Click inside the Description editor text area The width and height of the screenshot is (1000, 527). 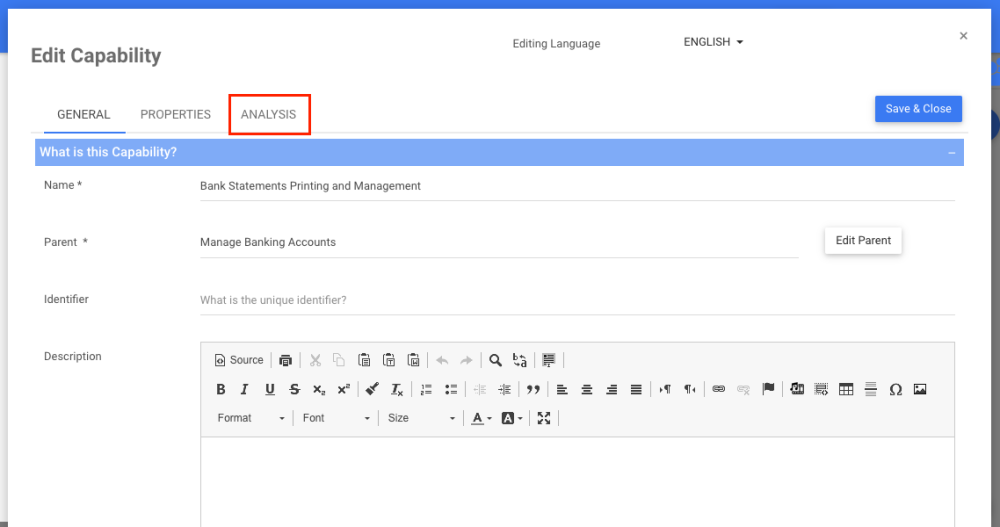point(577,482)
